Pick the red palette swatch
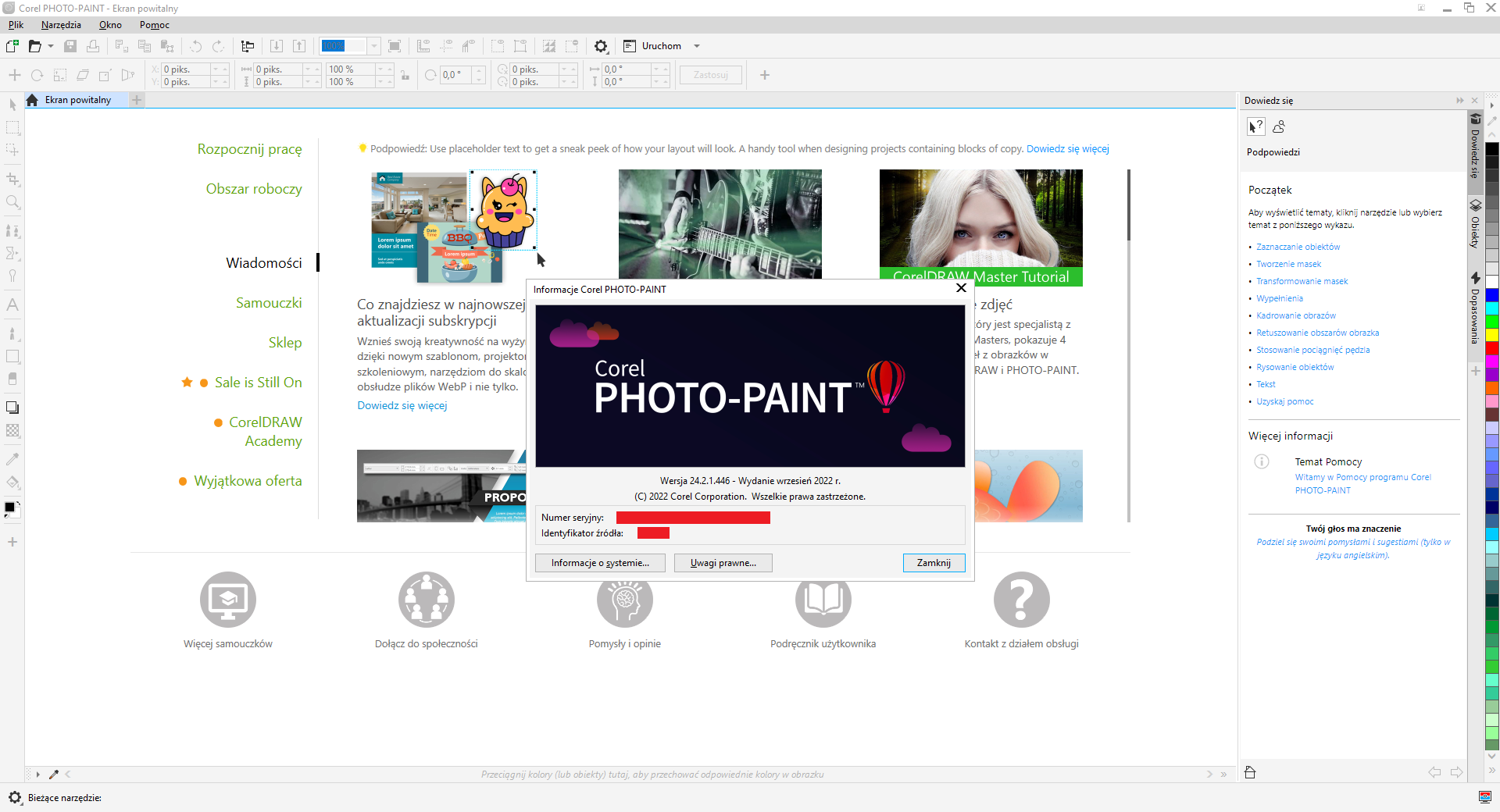This screenshot has width=1500, height=812. coord(1492,348)
